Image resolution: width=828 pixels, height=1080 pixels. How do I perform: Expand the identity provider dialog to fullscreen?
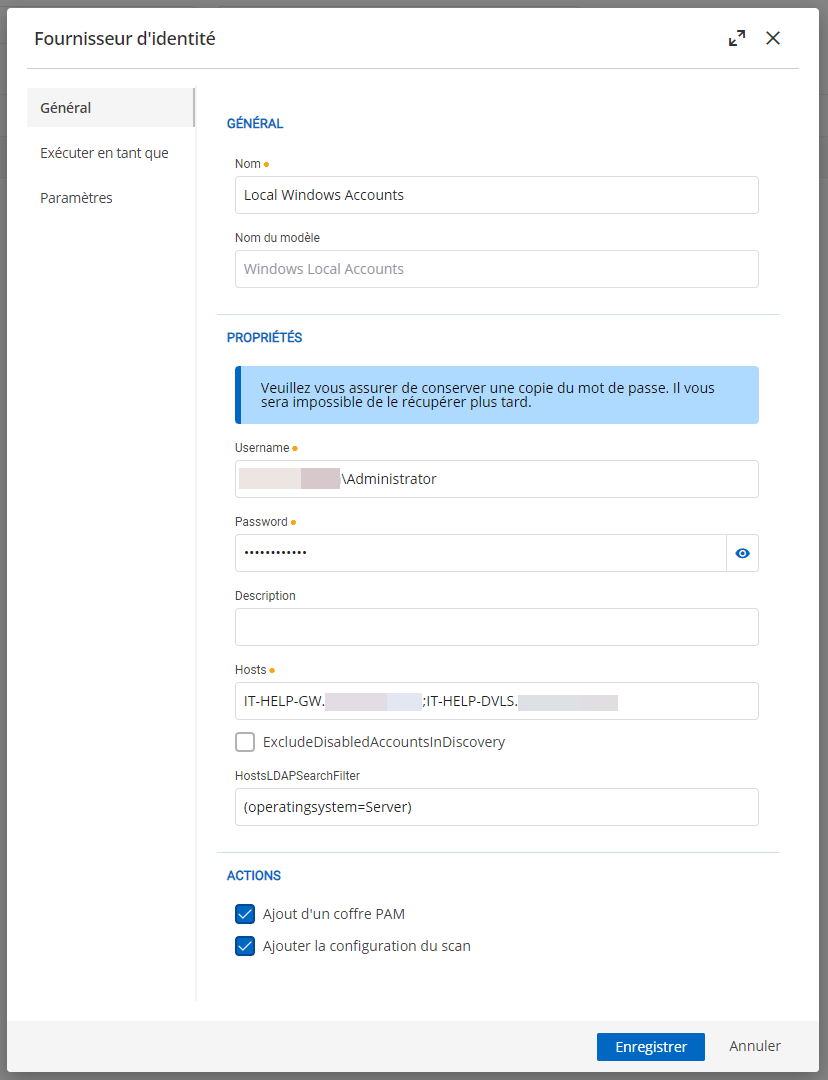coord(737,39)
